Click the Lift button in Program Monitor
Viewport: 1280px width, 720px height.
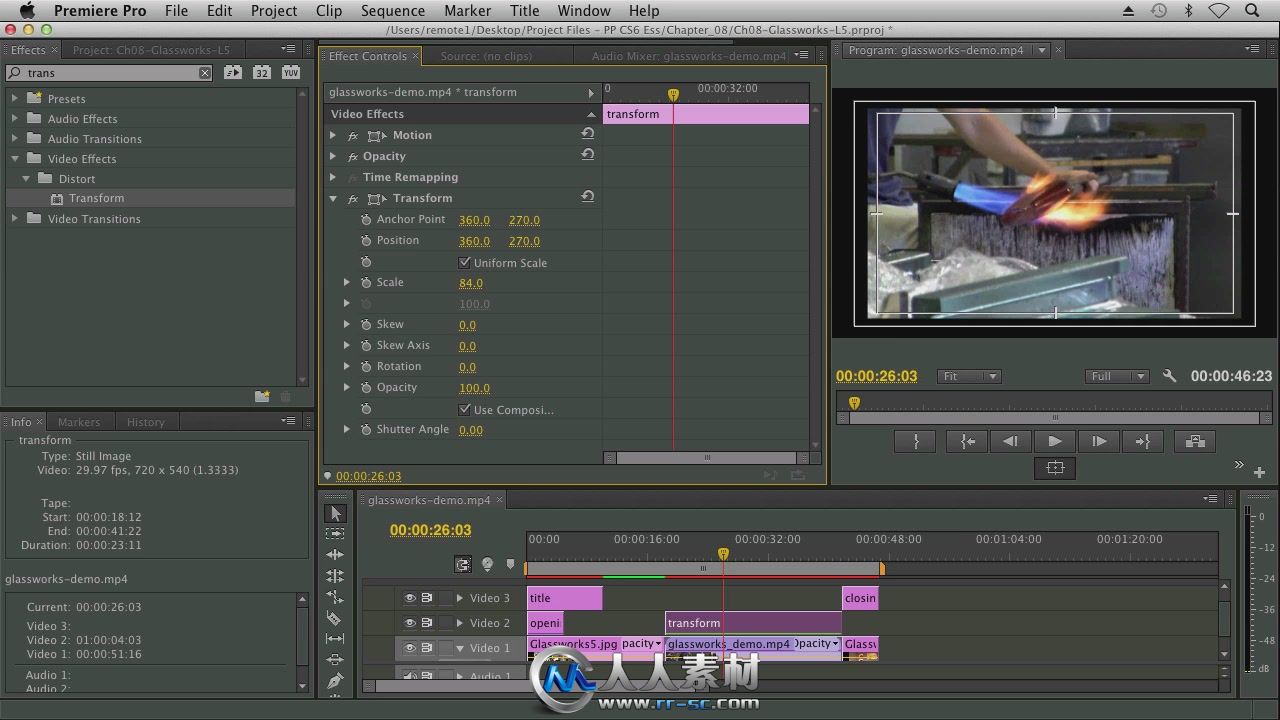click(x=1194, y=441)
